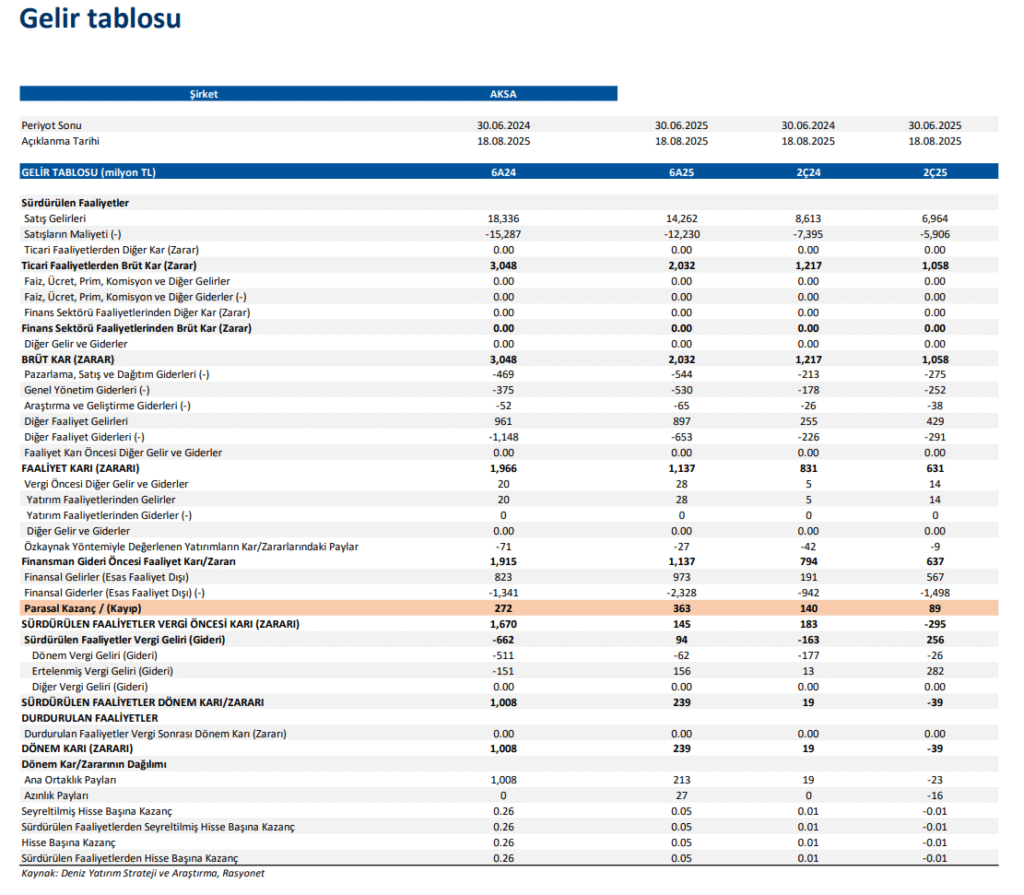
Task: Click 'DURDURULAN FAALİYETLER' section heading
Action: pos(89,719)
